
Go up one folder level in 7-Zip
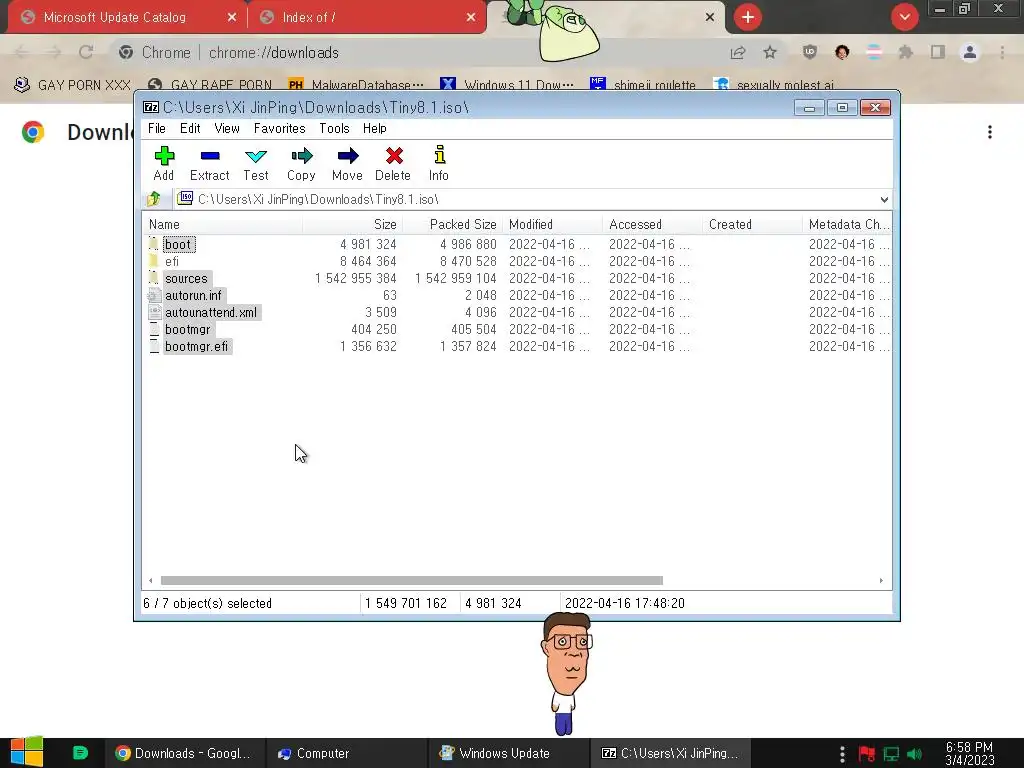tap(154, 199)
